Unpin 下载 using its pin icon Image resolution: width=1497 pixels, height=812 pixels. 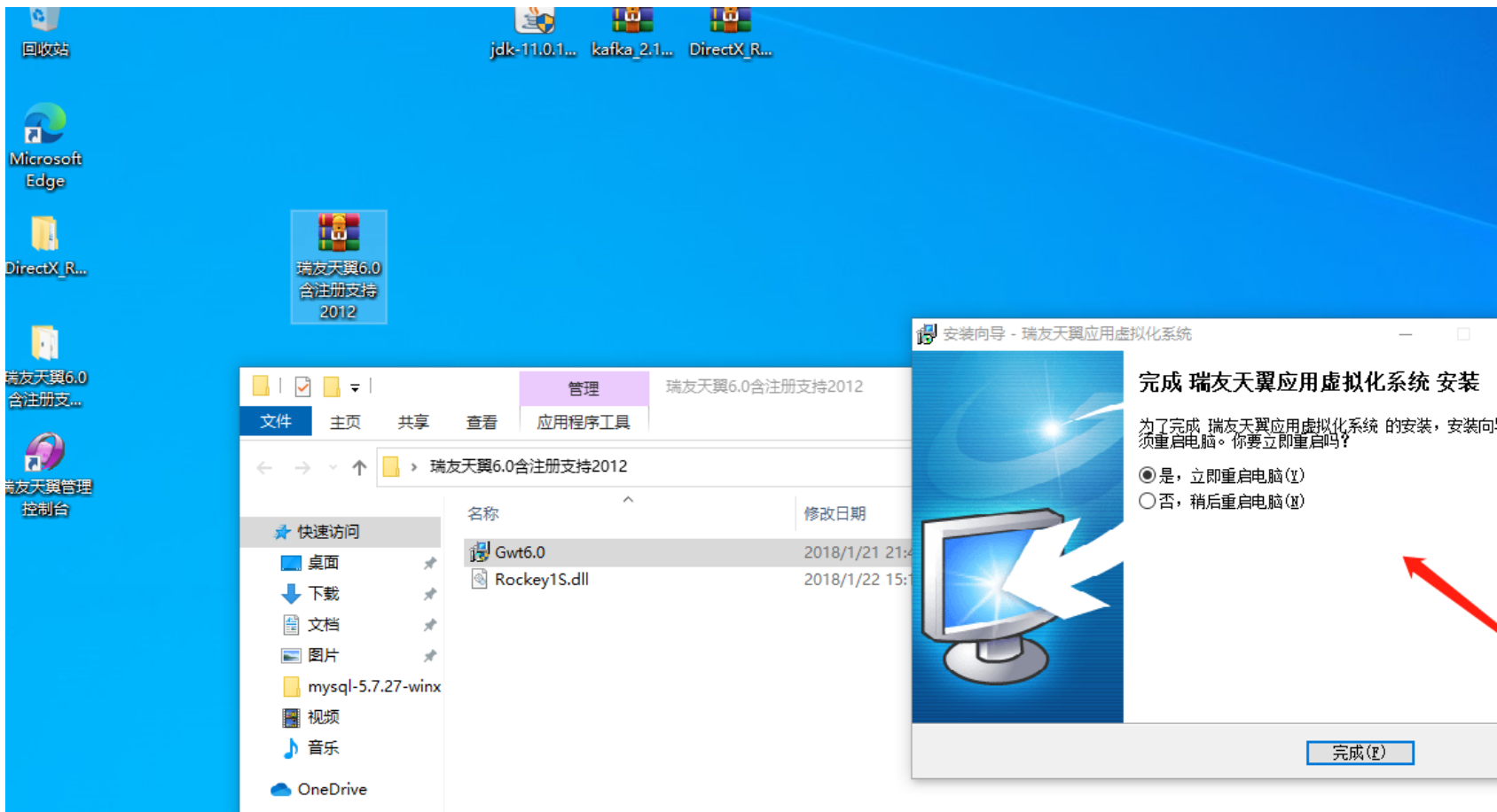coord(430,594)
